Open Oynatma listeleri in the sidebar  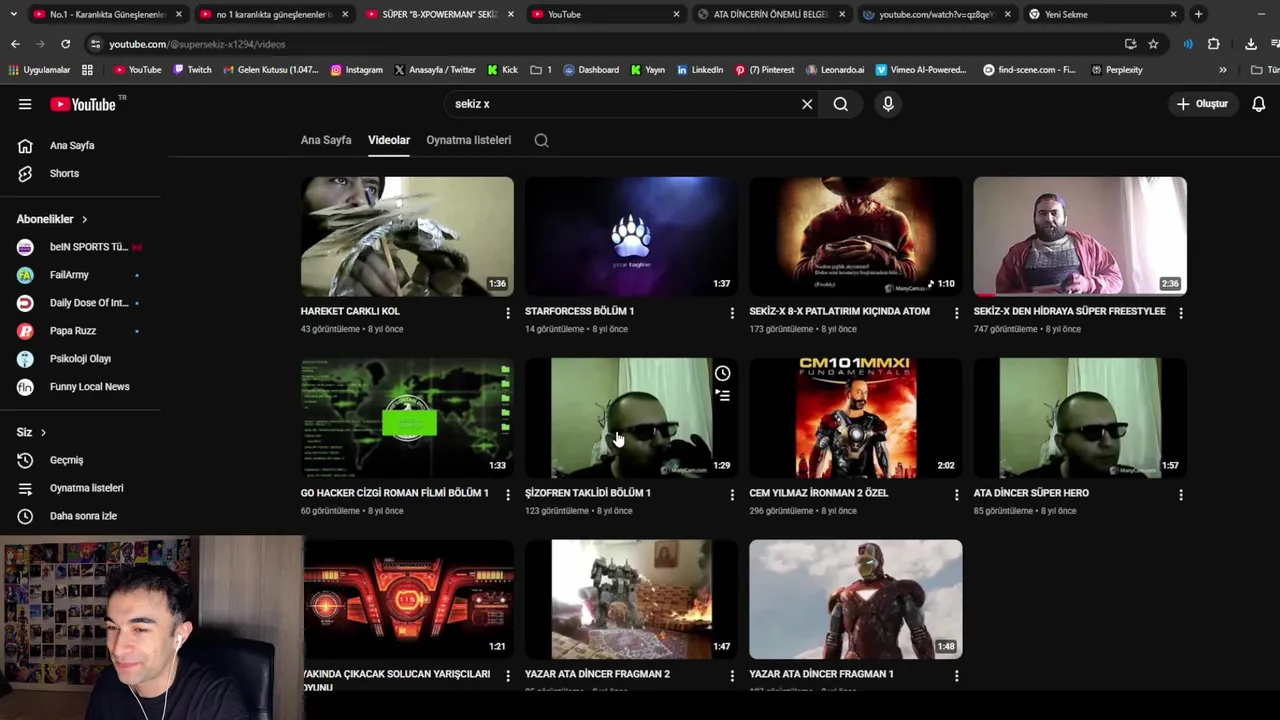(x=80, y=488)
